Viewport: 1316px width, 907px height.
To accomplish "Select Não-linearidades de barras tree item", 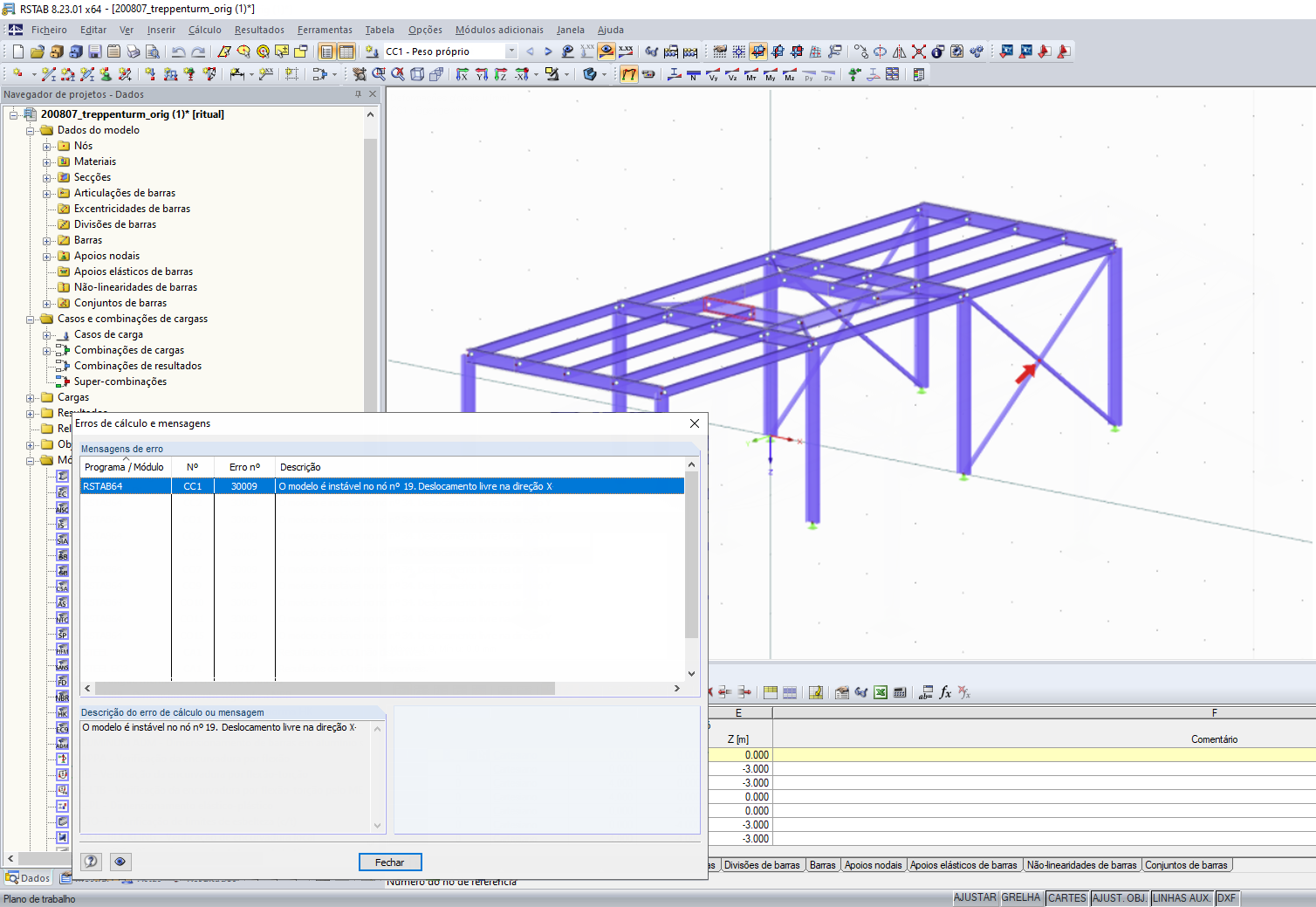I will [x=135, y=287].
